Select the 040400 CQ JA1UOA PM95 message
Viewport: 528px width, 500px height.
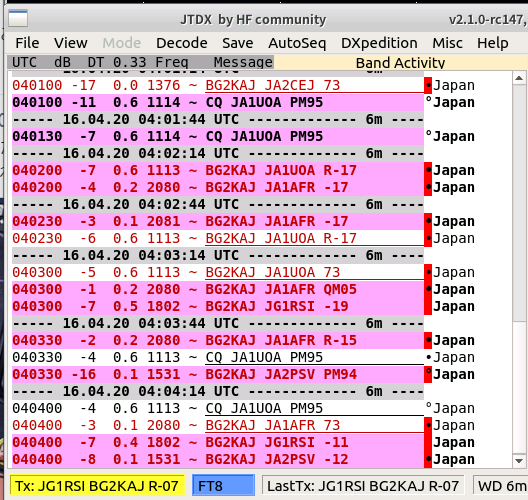[x=218, y=408]
